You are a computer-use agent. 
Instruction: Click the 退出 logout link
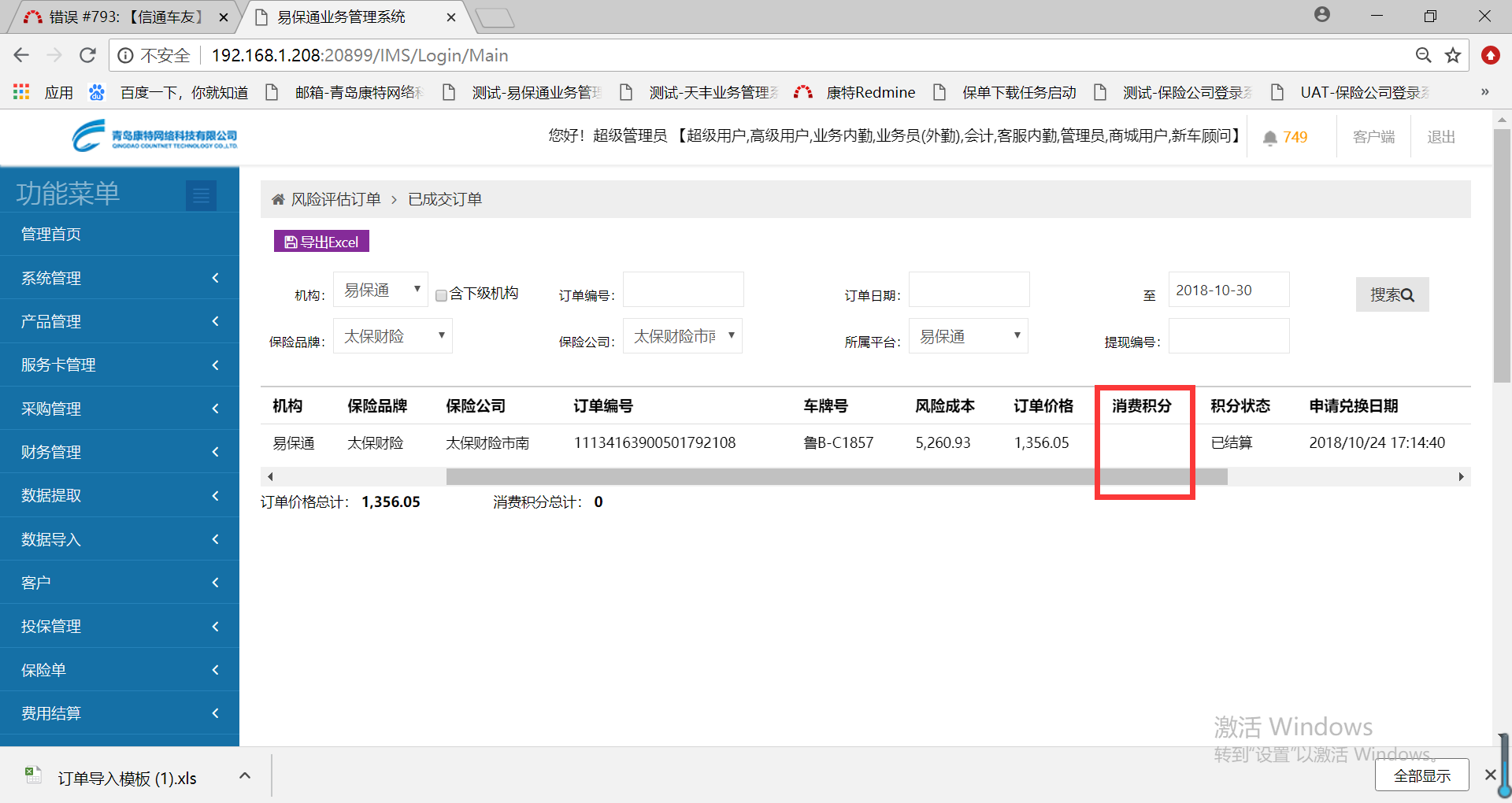click(1440, 137)
